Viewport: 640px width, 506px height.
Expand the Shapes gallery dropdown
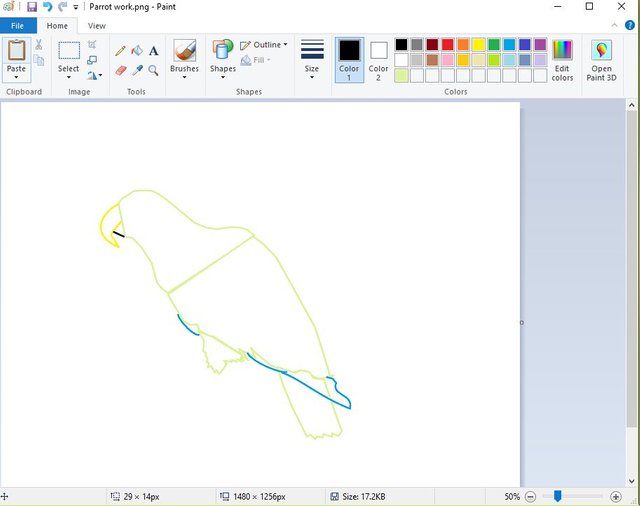coord(223,77)
